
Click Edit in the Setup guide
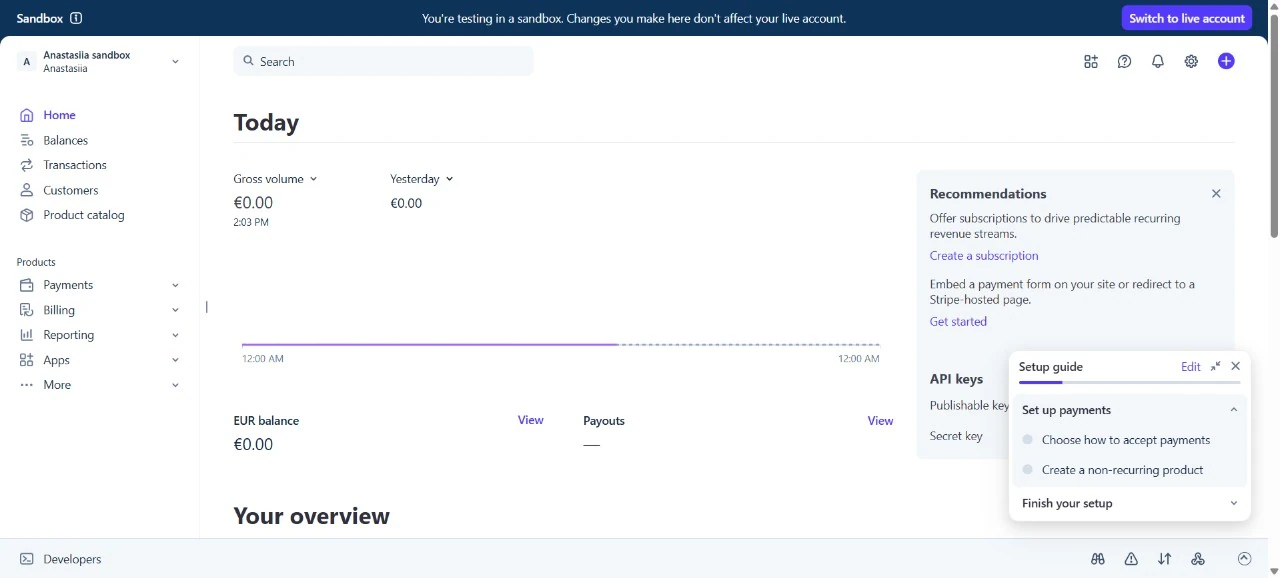click(1190, 367)
